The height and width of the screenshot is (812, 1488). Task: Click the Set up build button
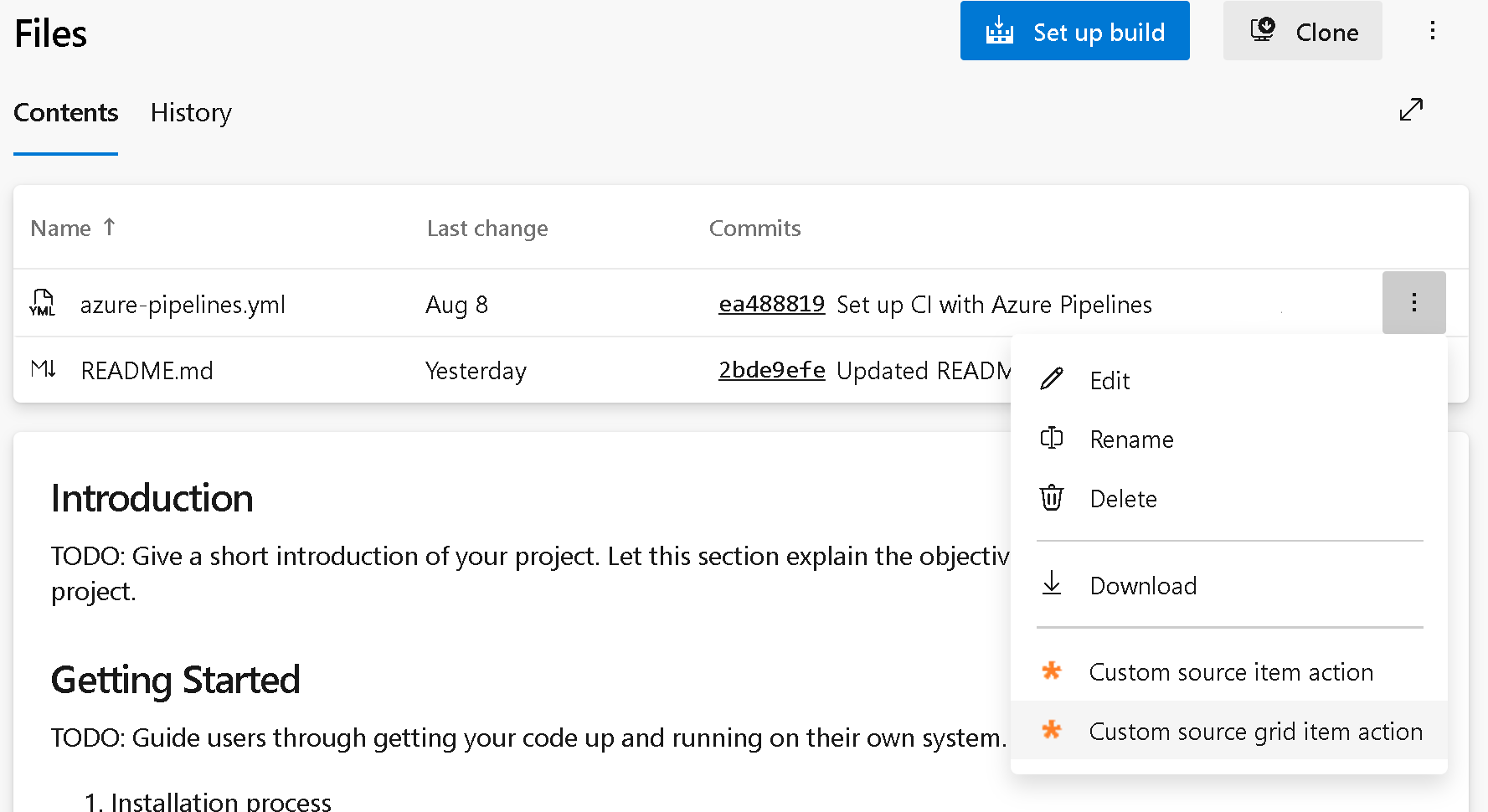pos(1074,31)
